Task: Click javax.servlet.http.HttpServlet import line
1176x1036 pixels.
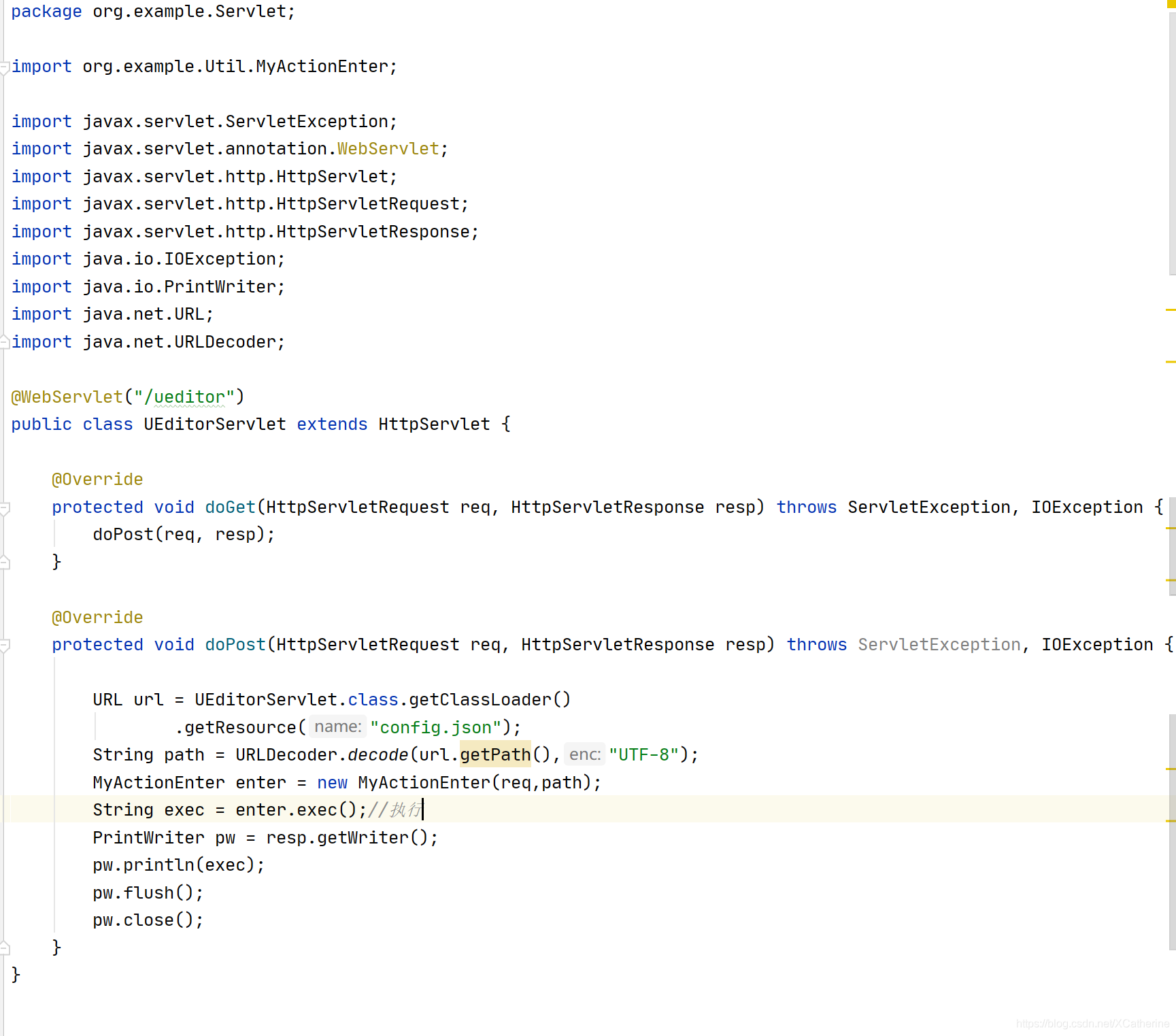Action: pos(204,177)
